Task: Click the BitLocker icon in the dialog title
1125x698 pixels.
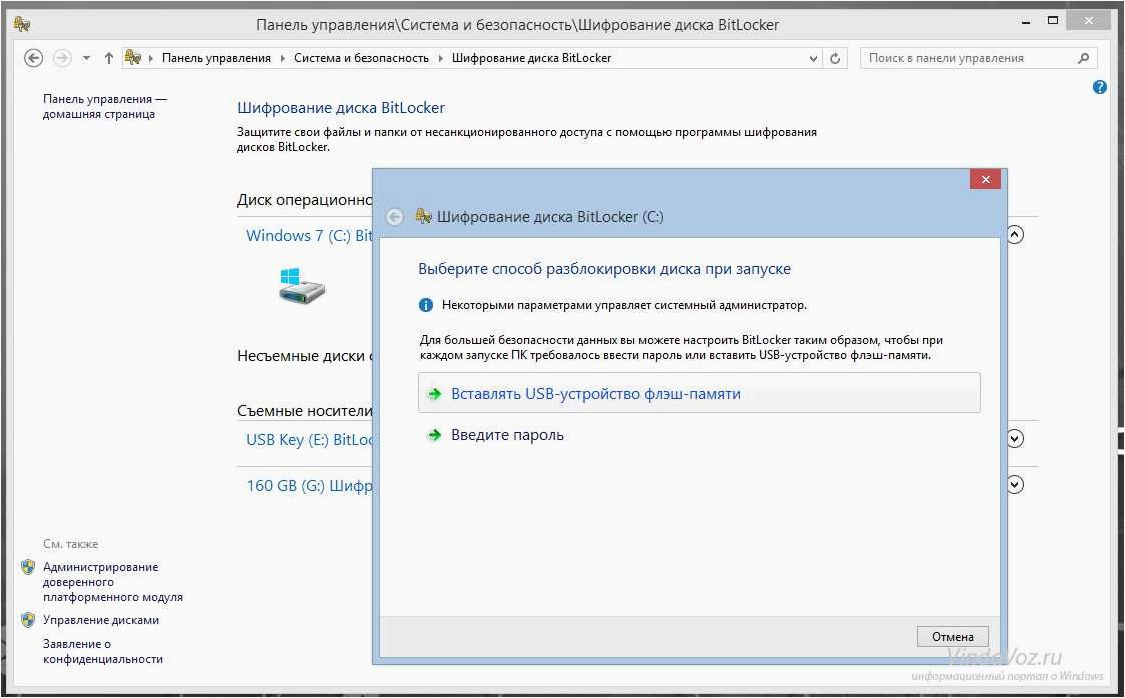Action: coord(423,216)
